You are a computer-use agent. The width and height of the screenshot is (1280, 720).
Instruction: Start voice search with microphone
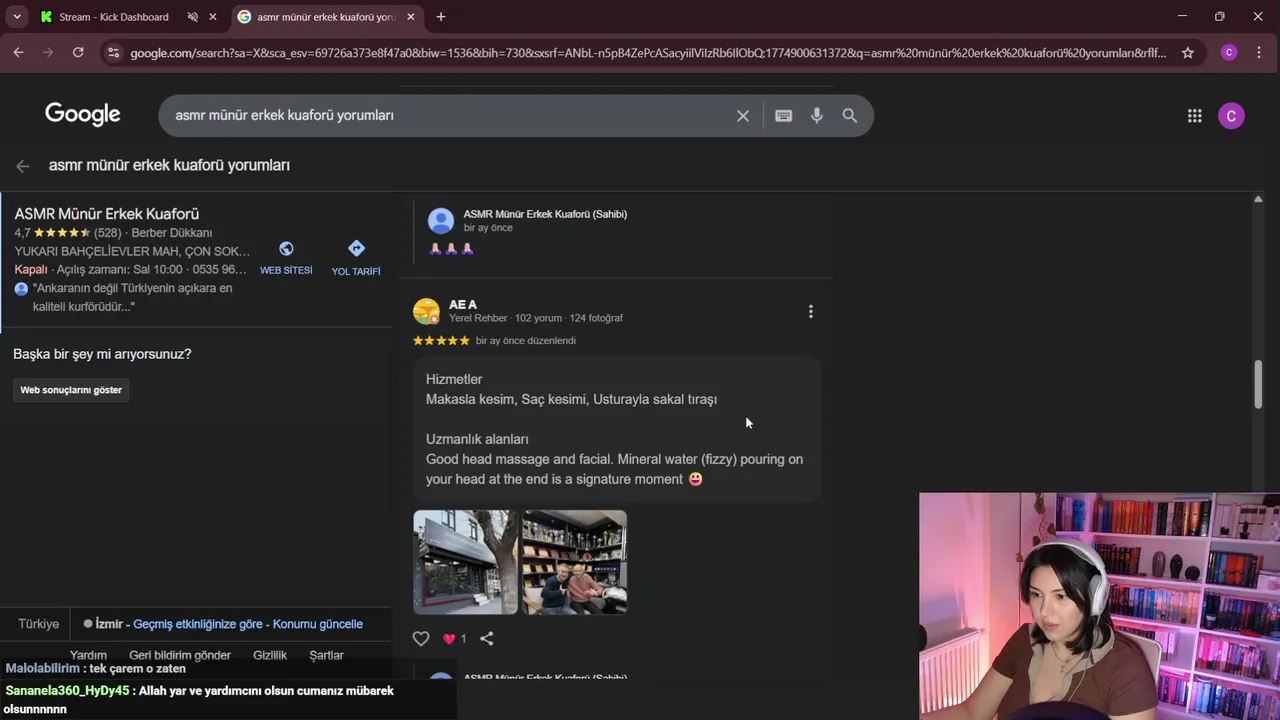(x=817, y=116)
